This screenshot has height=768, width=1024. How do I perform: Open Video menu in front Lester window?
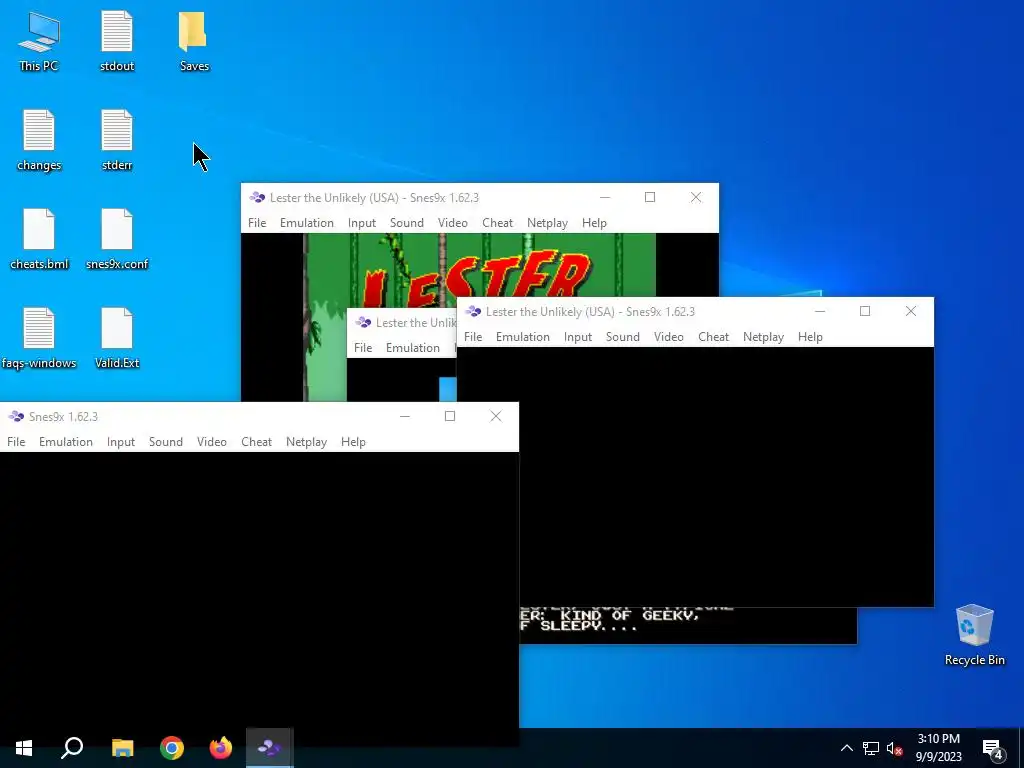(x=669, y=336)
